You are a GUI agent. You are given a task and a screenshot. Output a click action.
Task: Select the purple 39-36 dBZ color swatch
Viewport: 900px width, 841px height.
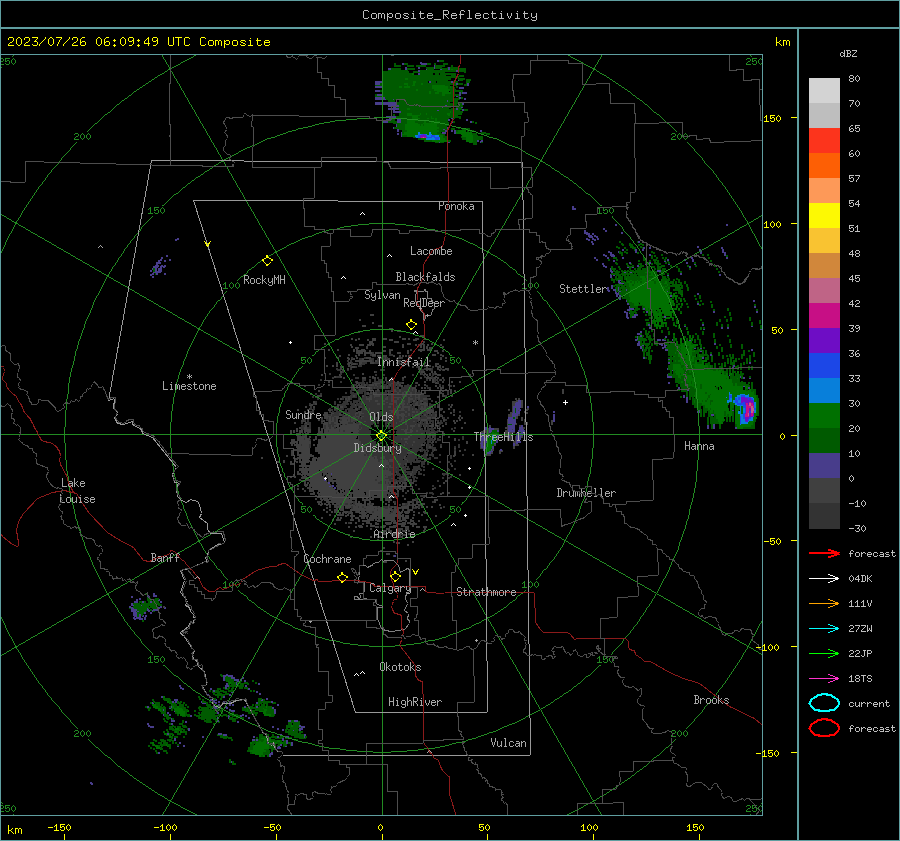(824, 341)
